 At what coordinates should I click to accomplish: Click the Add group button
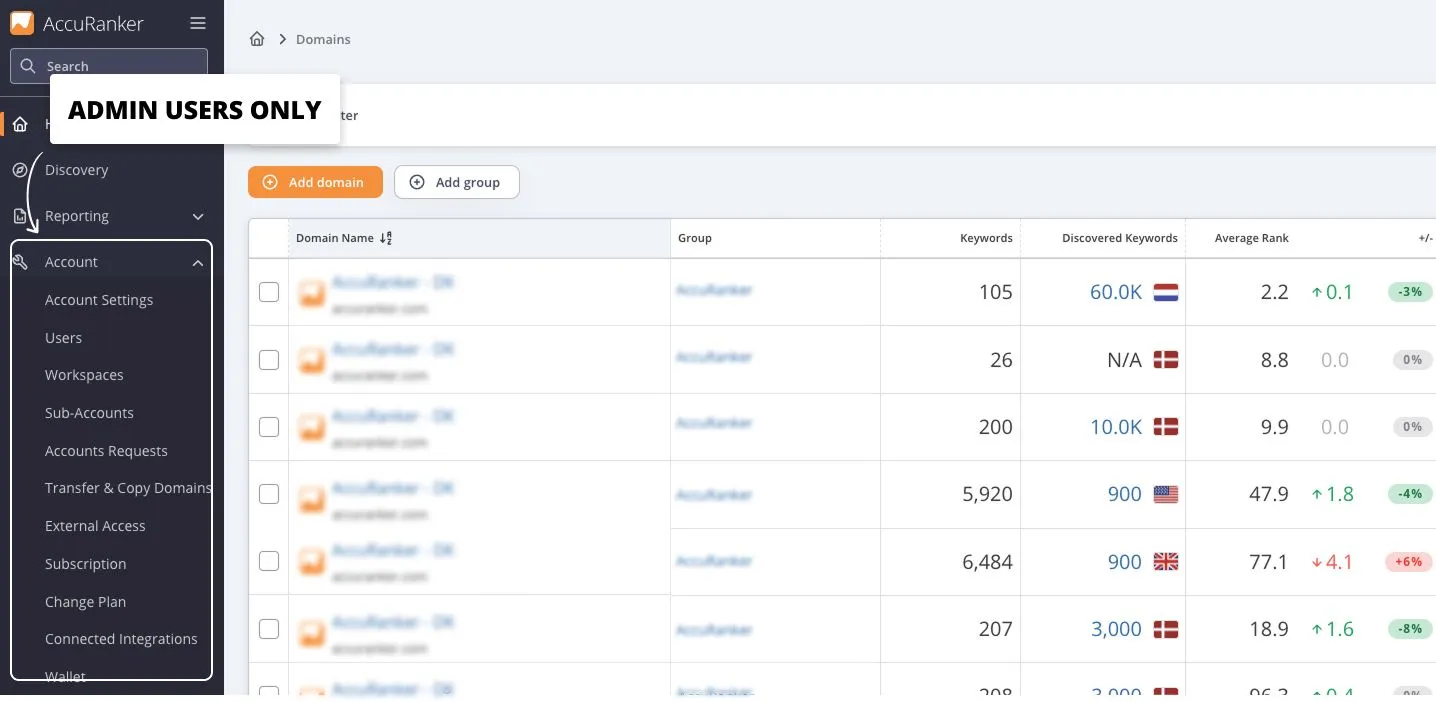click(456, 182)
